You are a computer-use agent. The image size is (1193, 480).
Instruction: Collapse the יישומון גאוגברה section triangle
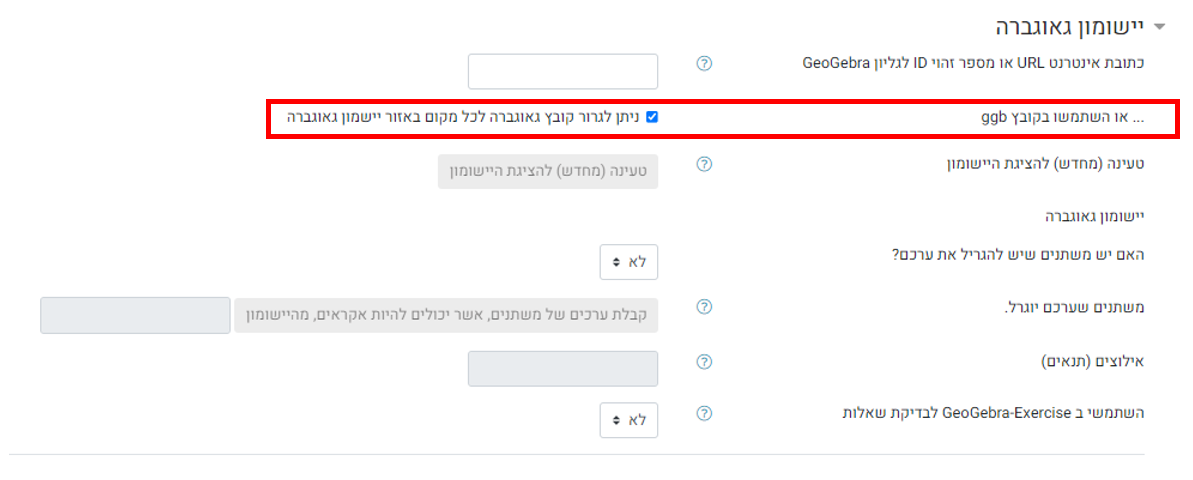click(x=1160, y=27)
